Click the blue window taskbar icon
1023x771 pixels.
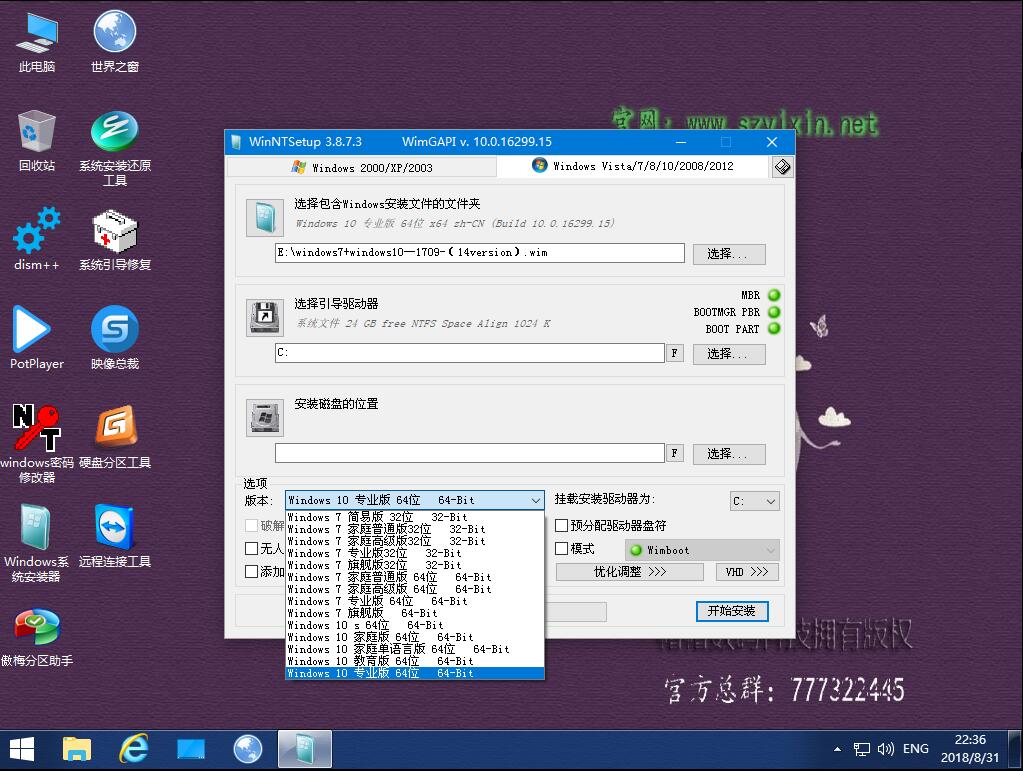(191, 749)
